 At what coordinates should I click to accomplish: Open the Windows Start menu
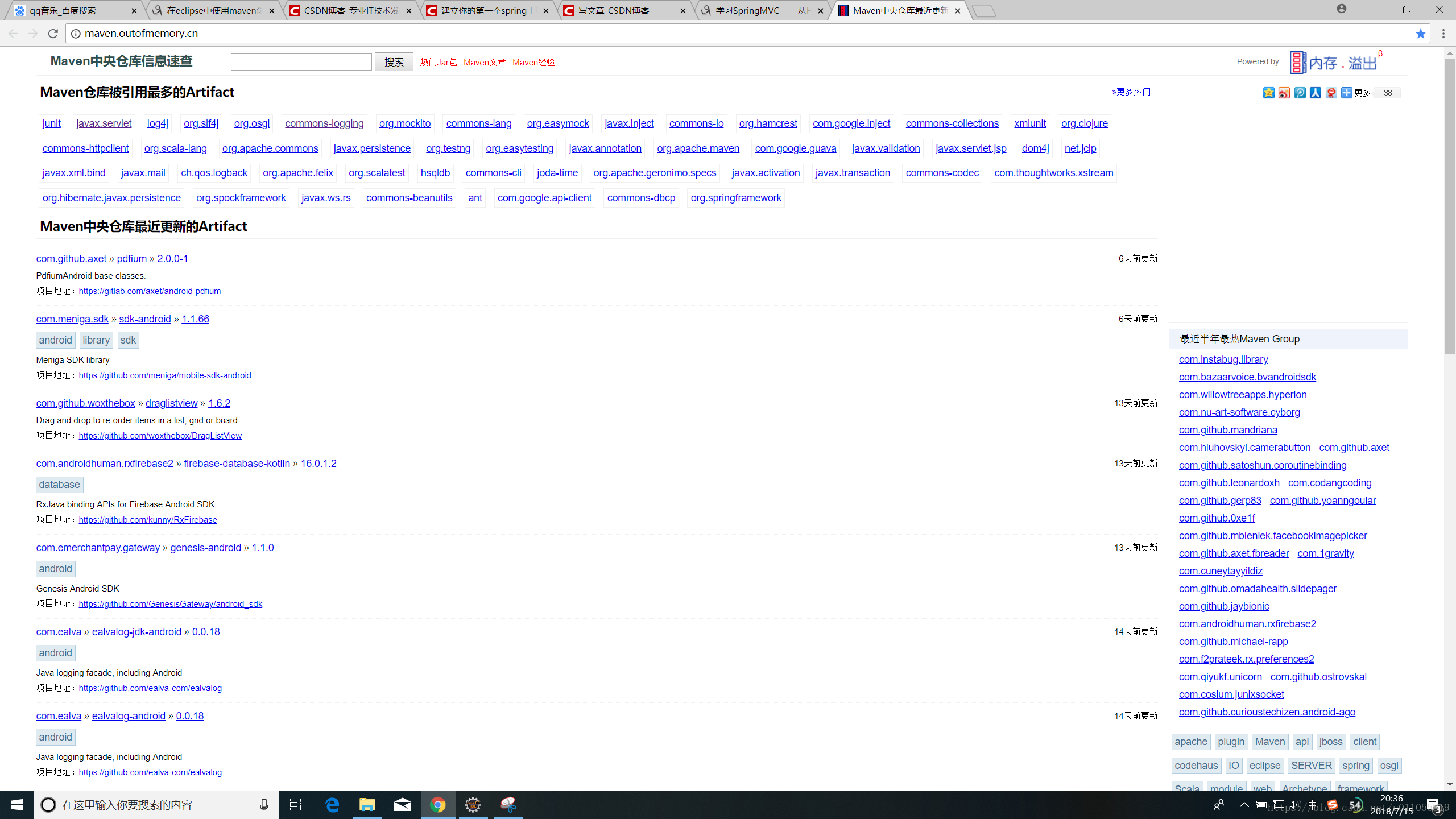tap(17, 805)
